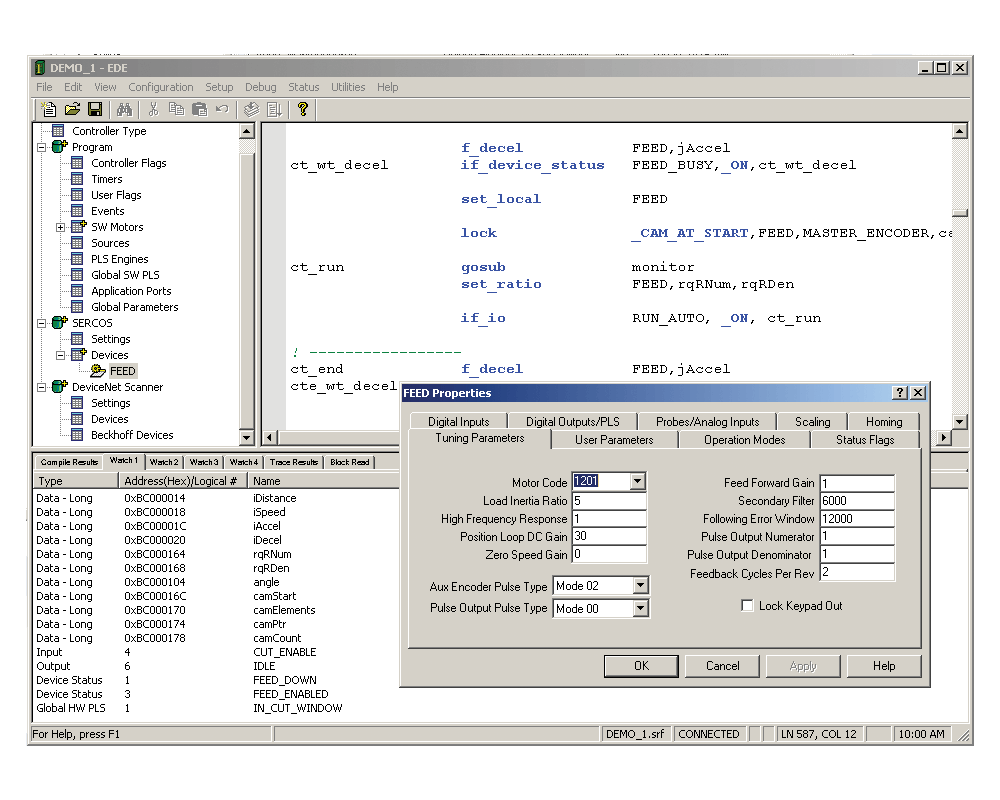
Task: Open the Motor Code dropdown
Action: tap(637, 482)
